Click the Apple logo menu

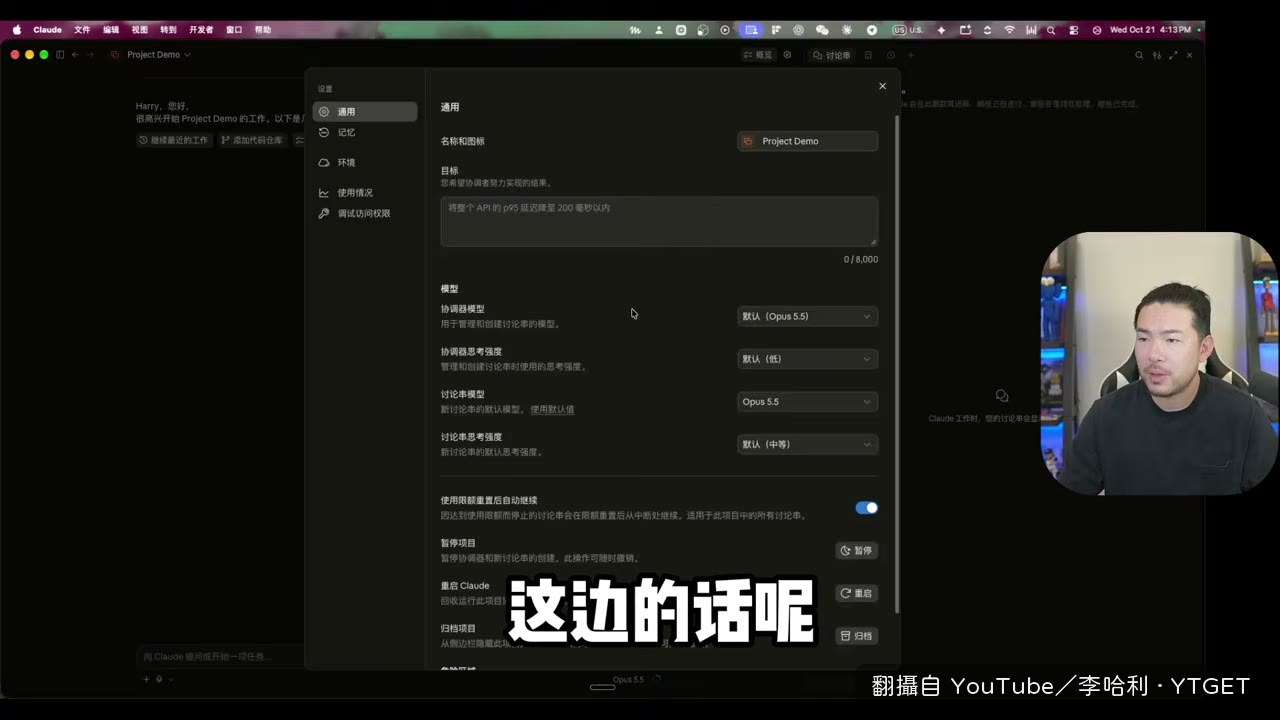[x=17, y=30]
